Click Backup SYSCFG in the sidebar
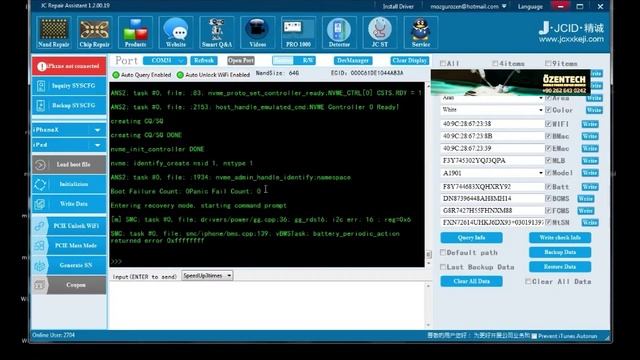The width and height of the screenshot is (640, 360). [69, 105]
